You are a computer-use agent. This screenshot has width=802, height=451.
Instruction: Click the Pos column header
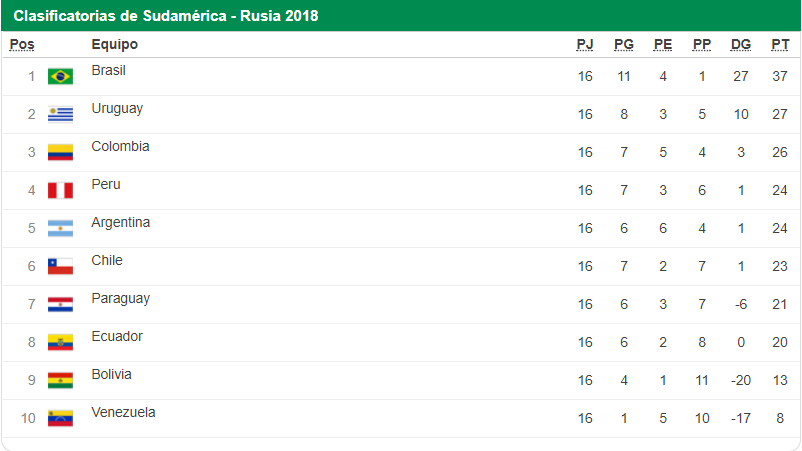pos(22,44)
